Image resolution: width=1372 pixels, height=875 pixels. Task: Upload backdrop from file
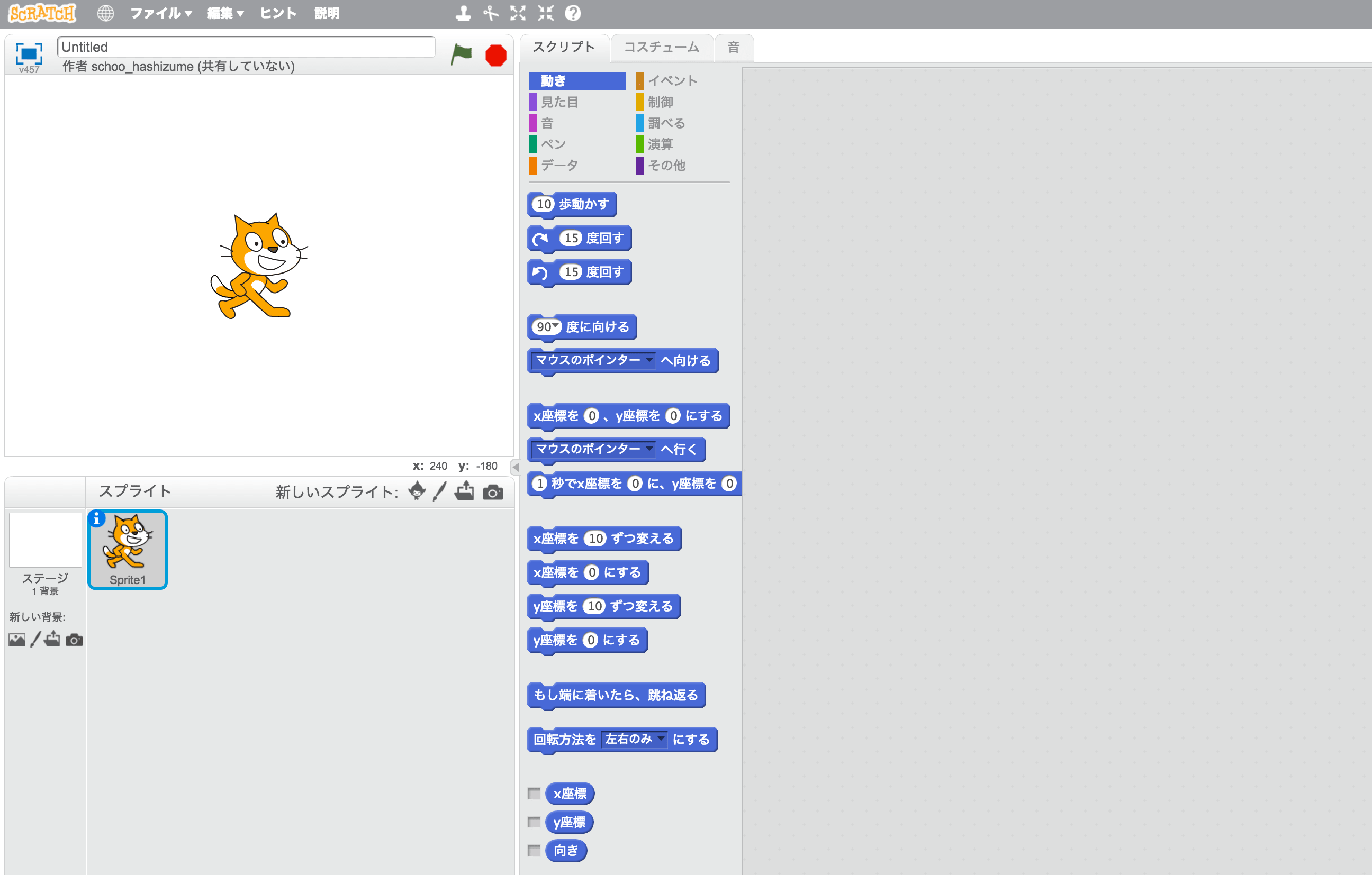point(52,638)
